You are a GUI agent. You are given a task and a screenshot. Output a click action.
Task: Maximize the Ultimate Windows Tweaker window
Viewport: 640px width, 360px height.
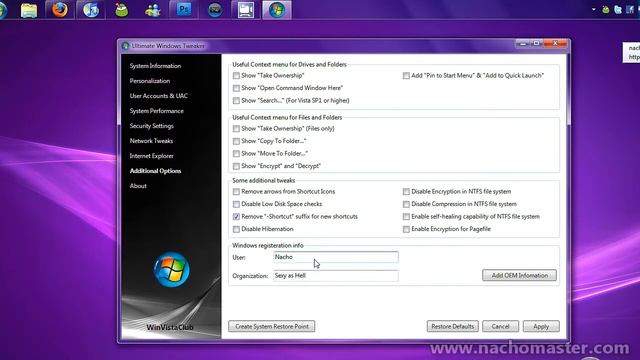[537, 43]
